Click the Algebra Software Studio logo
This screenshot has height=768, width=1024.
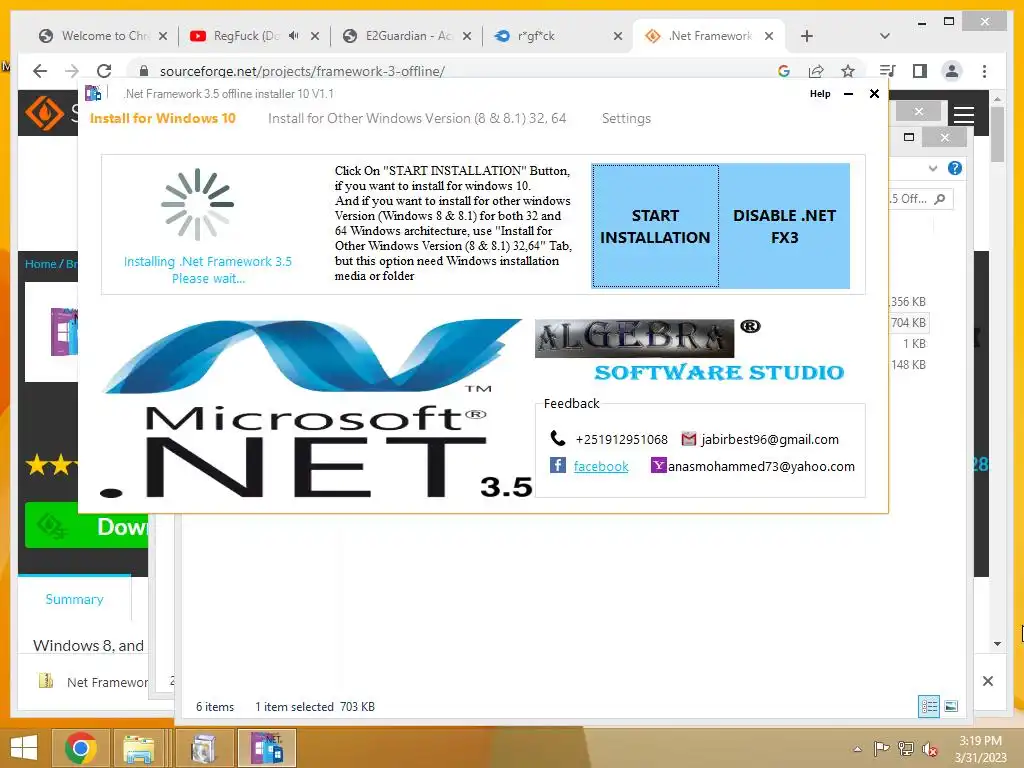pyautogui.click(x=690, y=350)
